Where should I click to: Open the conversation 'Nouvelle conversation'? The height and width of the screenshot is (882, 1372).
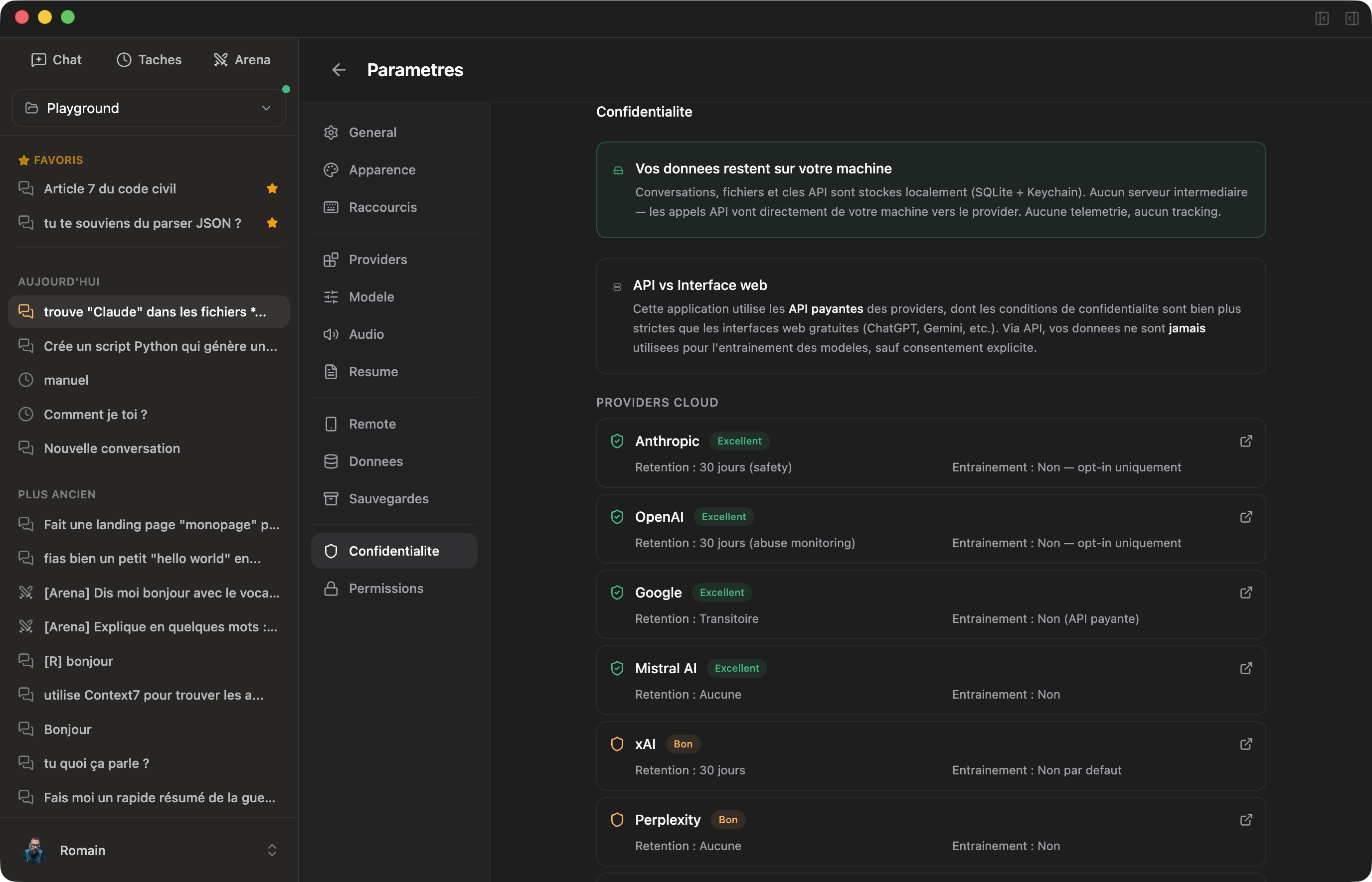pyautogui.click(x=112, y=448)
